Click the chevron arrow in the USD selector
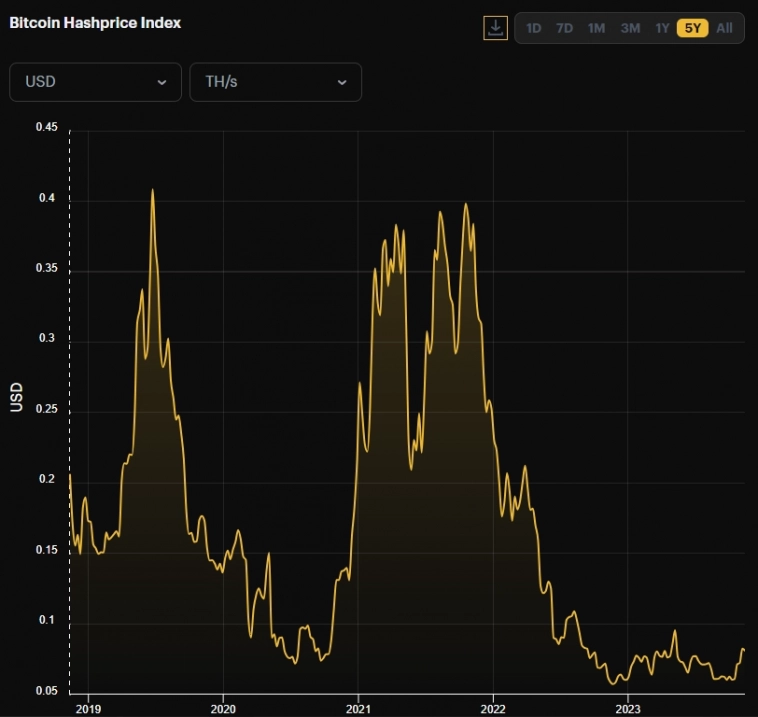 coord(162,83)
